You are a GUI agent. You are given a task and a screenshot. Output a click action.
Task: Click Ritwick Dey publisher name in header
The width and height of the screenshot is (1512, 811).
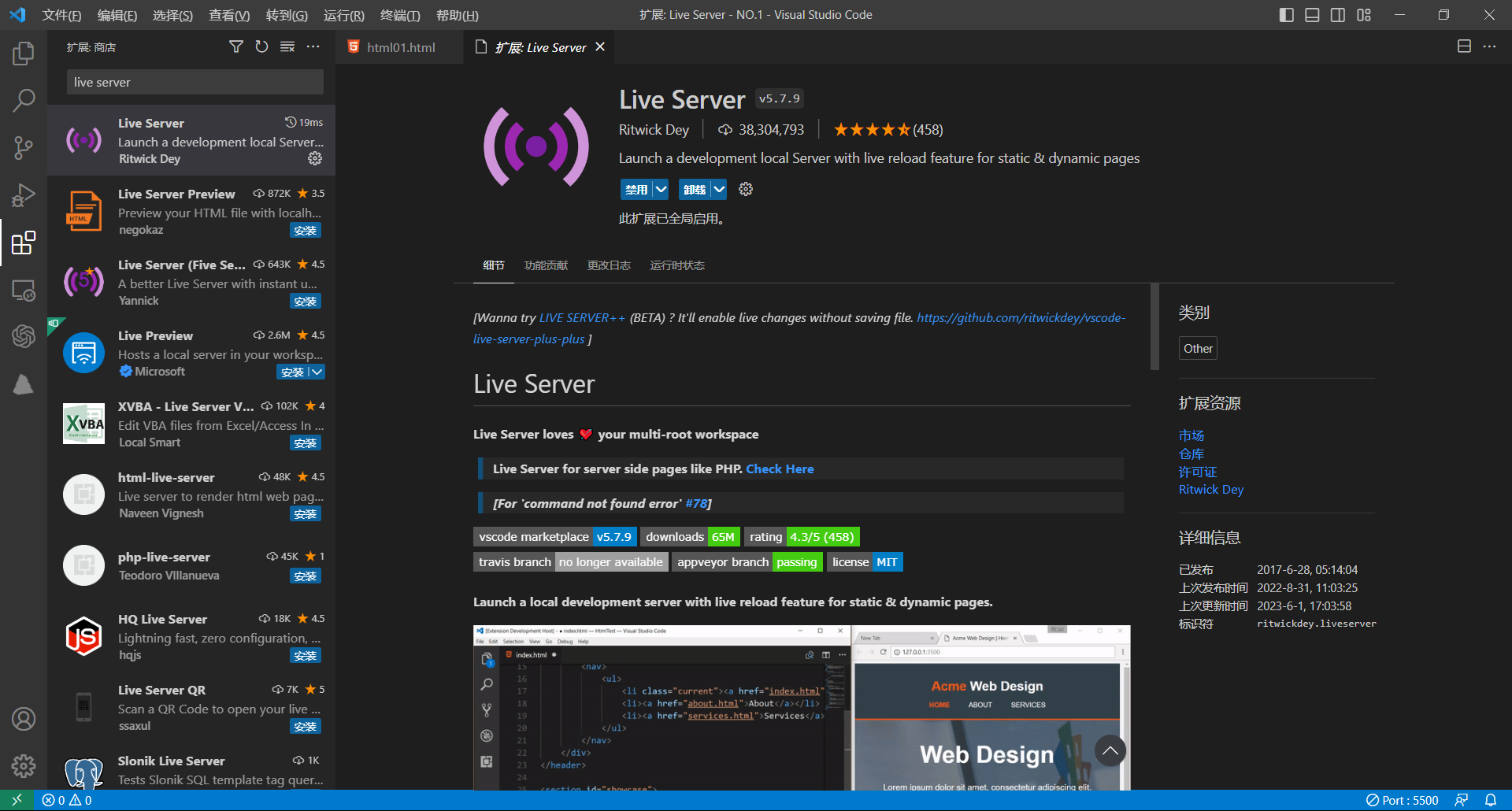pos(654,130)
